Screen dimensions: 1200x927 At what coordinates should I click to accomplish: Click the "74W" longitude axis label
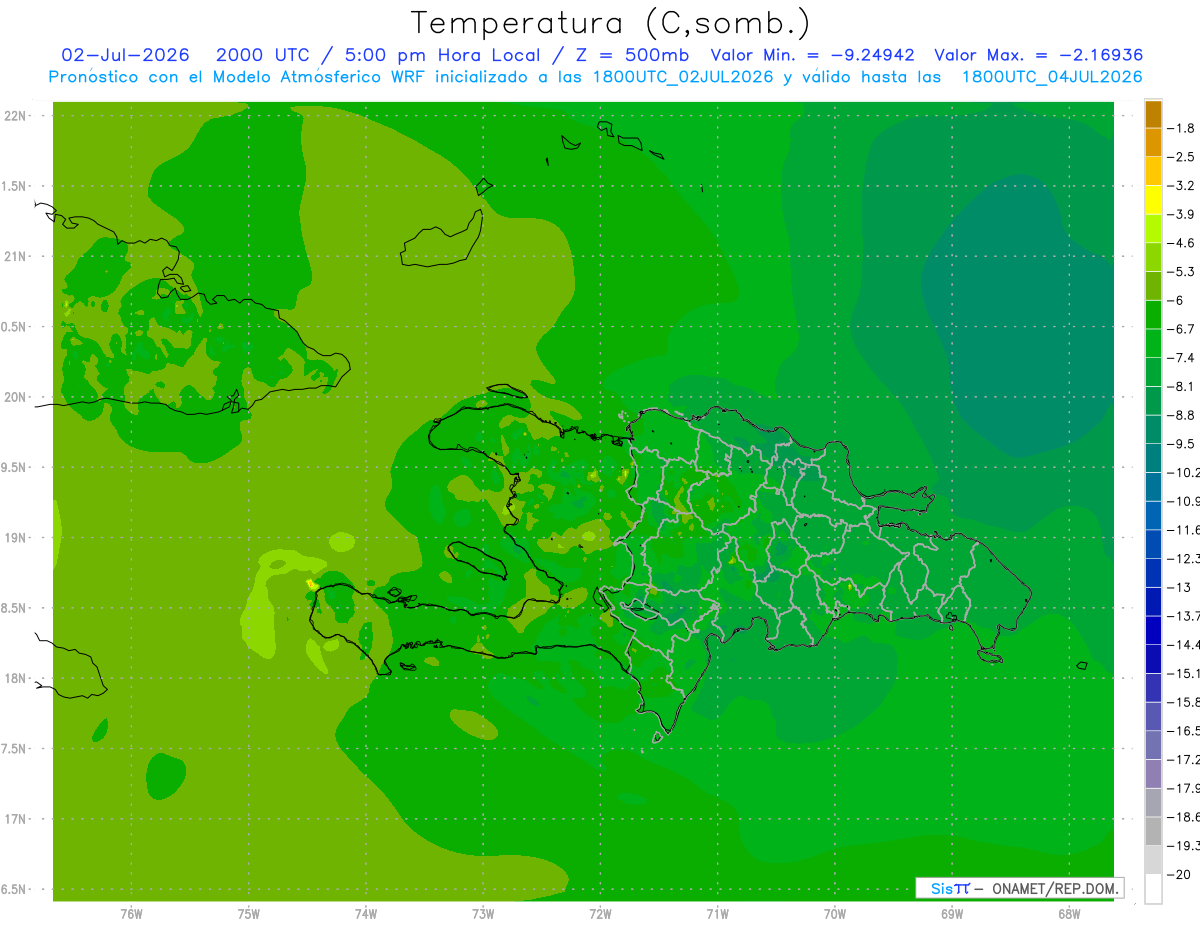[365, 914]
